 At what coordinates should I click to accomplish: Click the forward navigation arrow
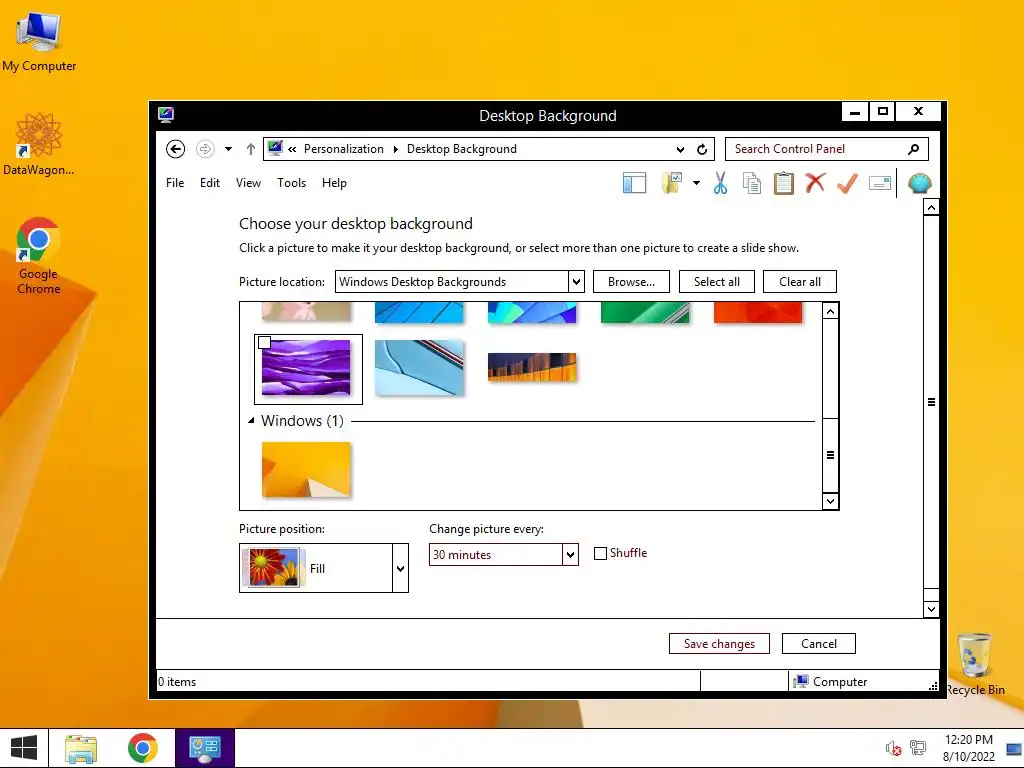point(205,149)
